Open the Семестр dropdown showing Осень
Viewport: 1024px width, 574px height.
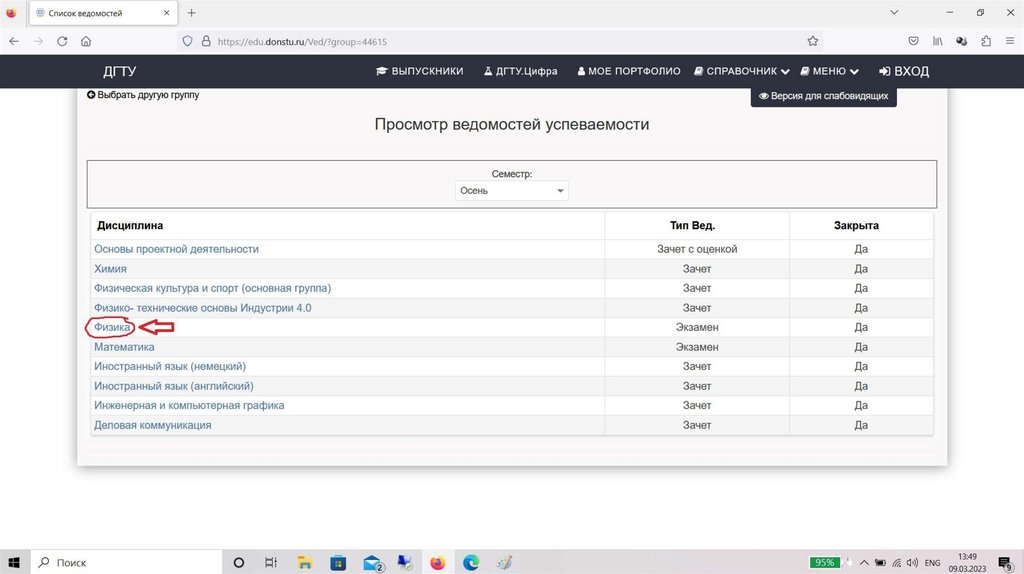pos(511,190)
